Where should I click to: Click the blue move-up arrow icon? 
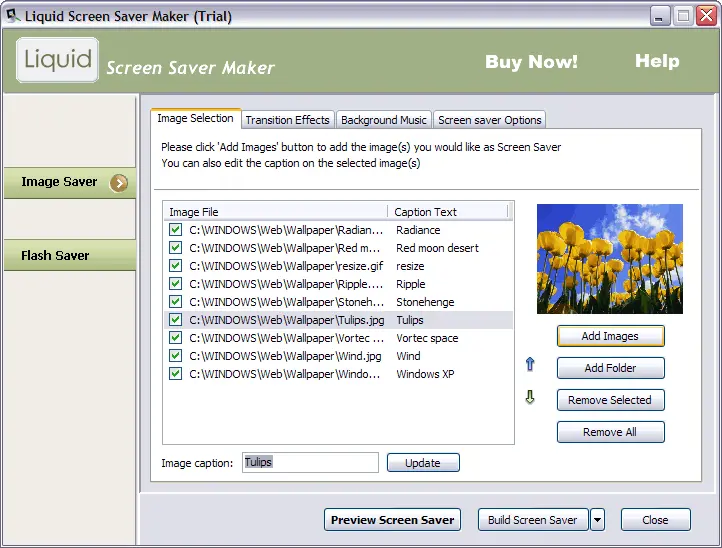pyautogui.click(x=530, y=365)
